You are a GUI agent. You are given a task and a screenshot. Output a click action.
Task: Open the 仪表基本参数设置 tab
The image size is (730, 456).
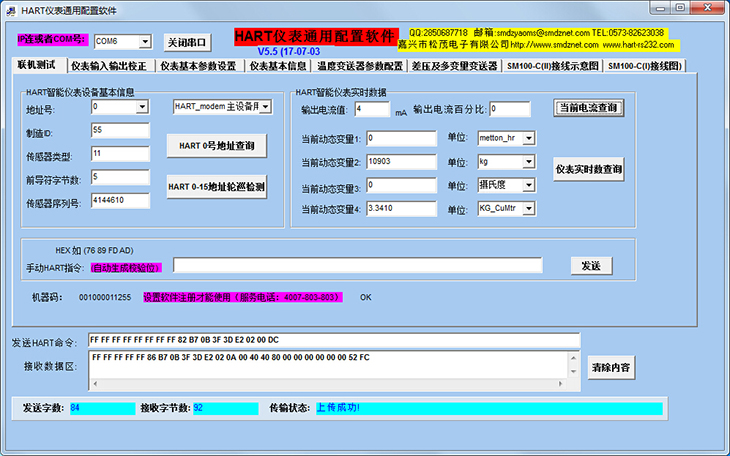tap(197, 66)
